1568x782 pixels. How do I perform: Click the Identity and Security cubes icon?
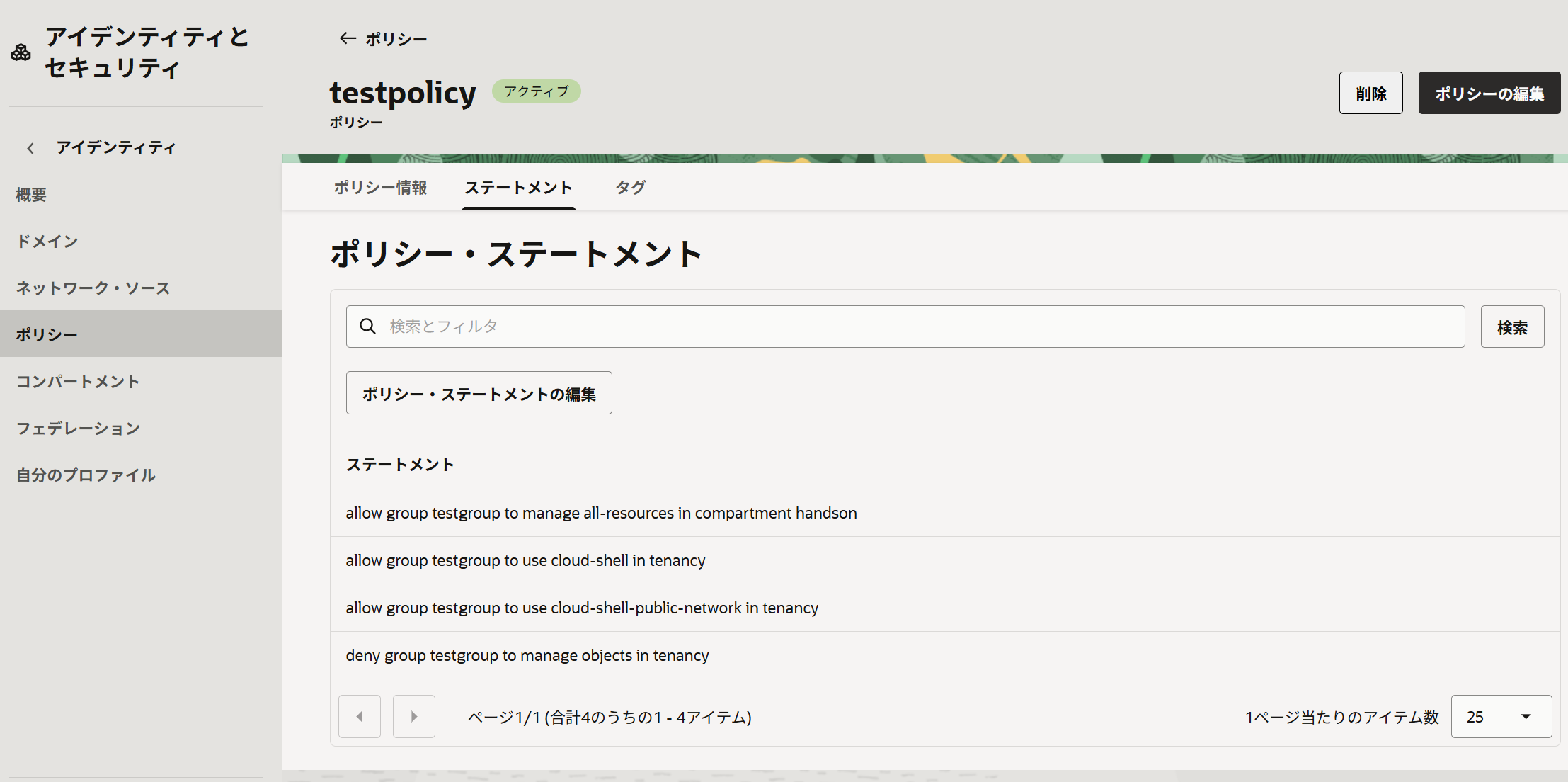click(x=21, y=52)
